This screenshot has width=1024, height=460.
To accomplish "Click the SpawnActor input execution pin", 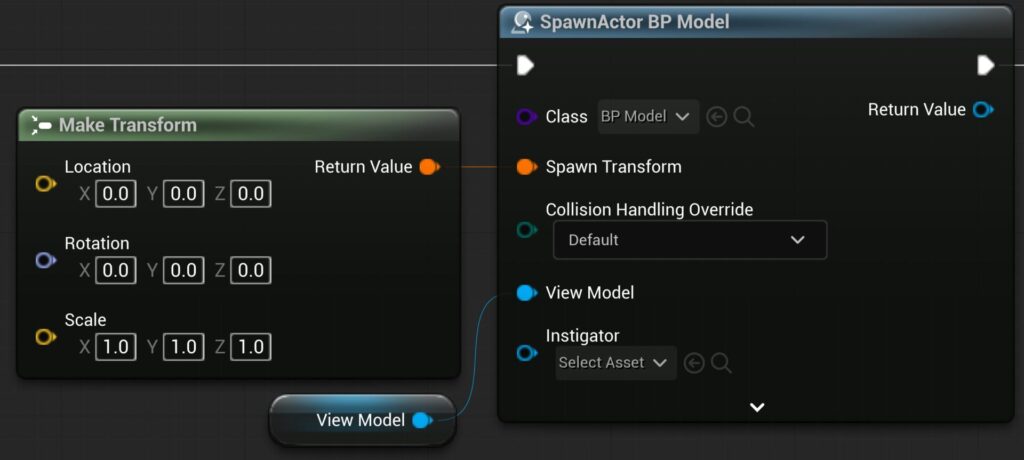I will coord(525,66).
